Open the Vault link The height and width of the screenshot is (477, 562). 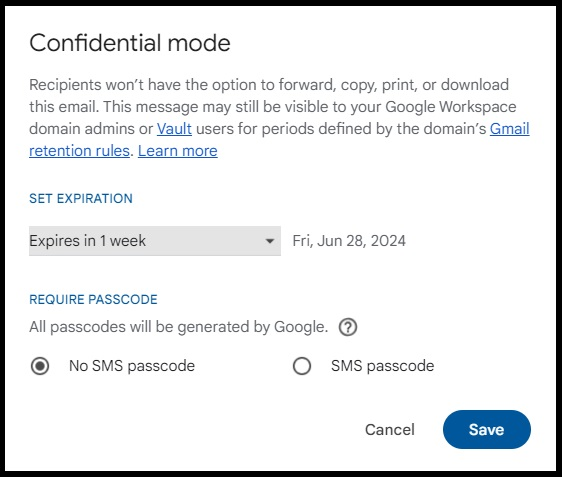click(174, 129)
